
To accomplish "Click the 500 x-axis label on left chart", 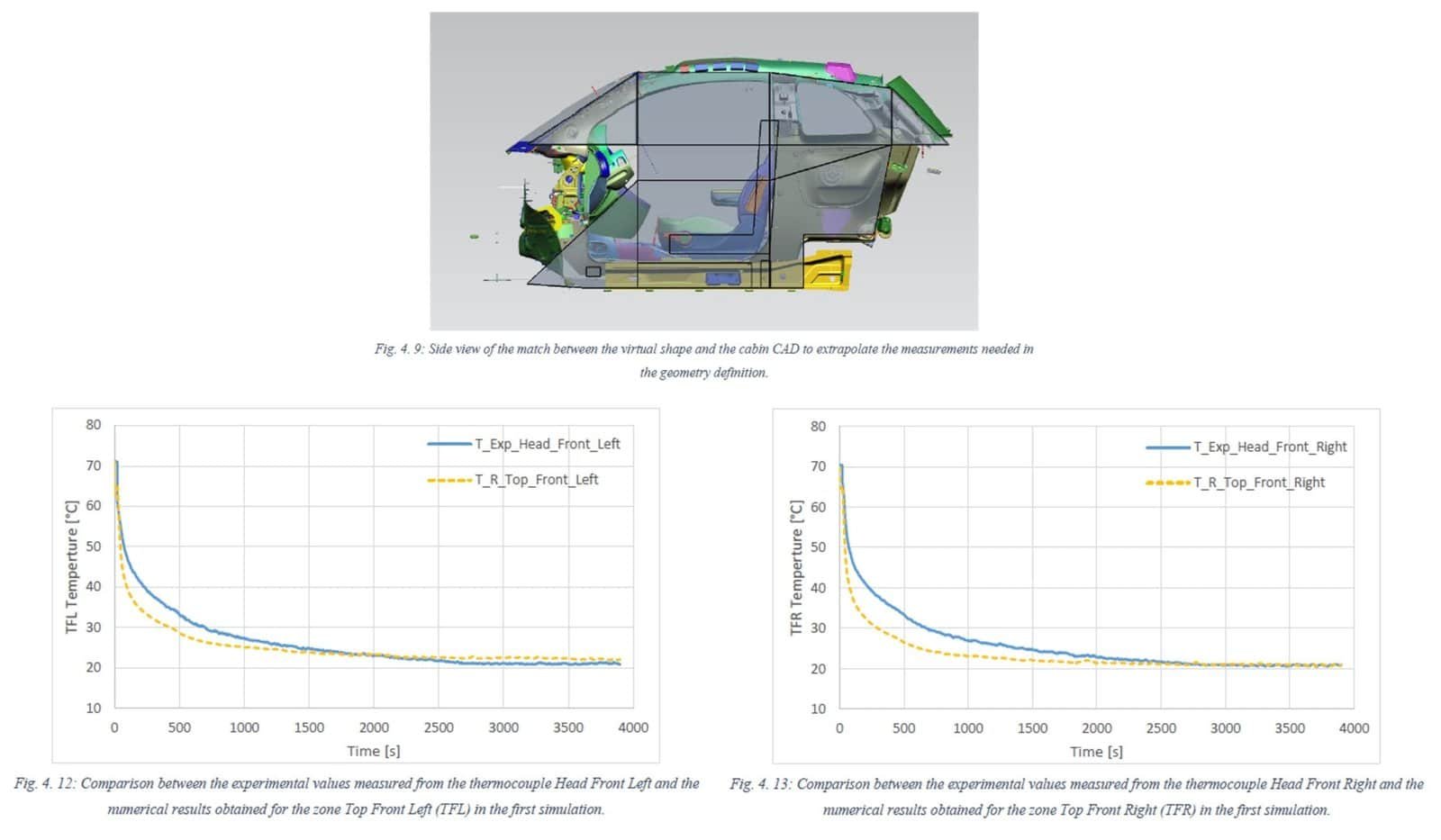I will [x=179, y=727].
